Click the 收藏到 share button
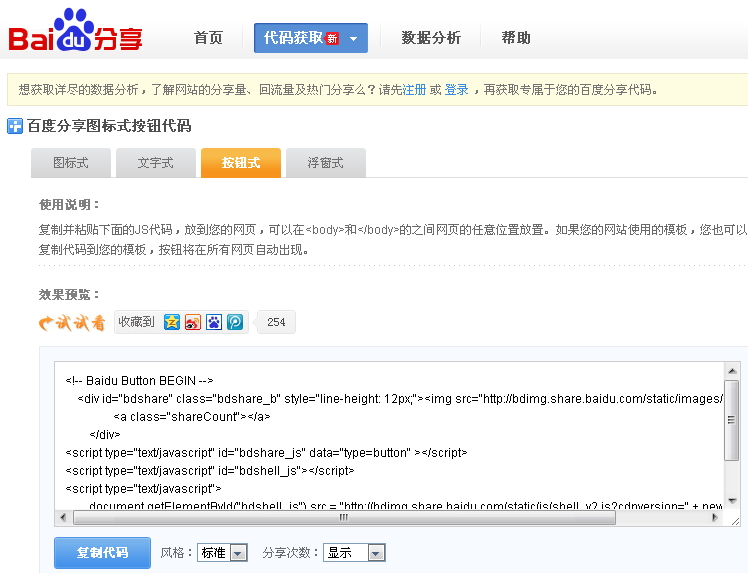This screenshot has height=573, width=748. pos(136,322)
